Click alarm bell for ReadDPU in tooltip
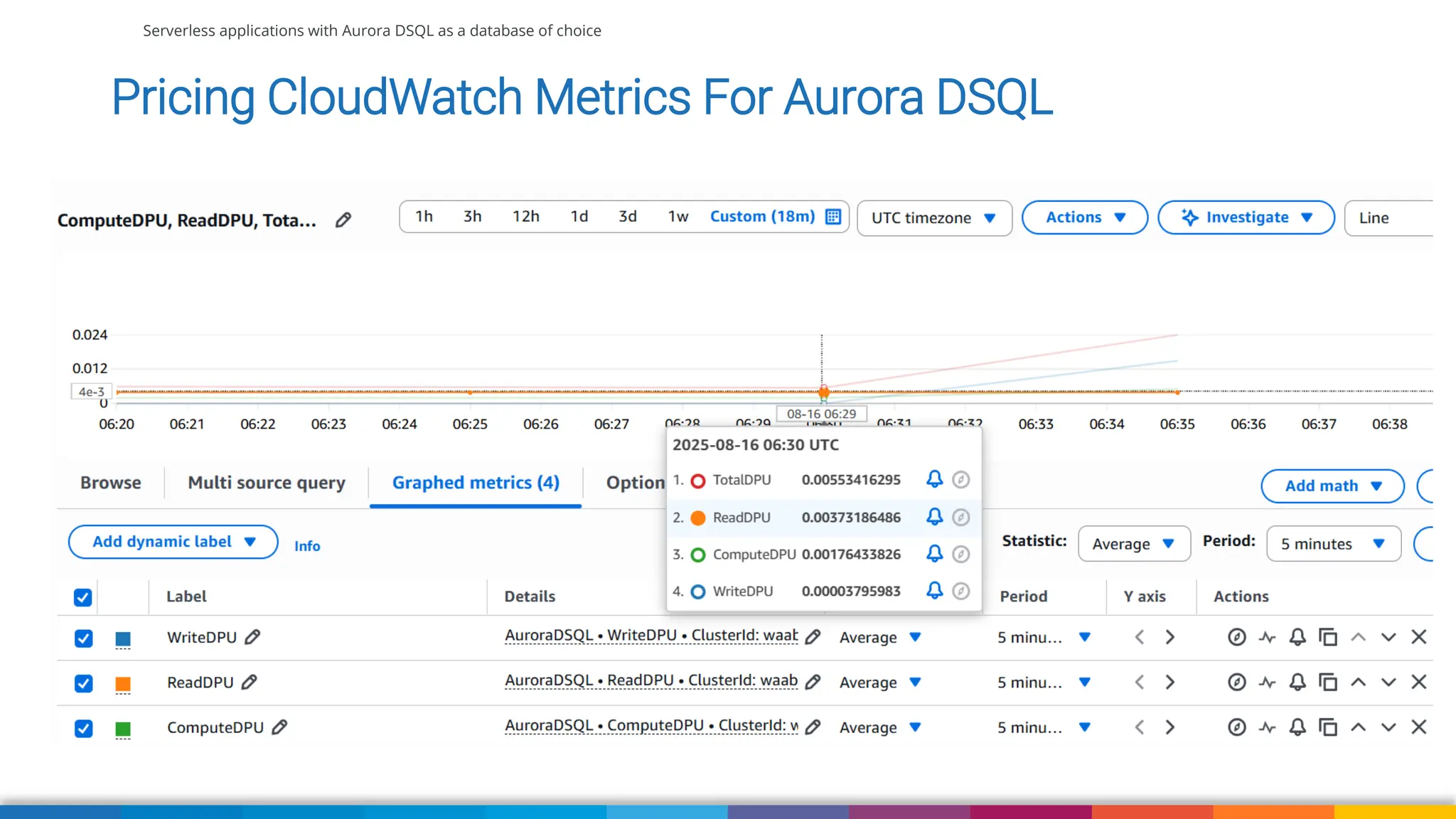This screenshot has height=819, width=1456. [934, 517]
